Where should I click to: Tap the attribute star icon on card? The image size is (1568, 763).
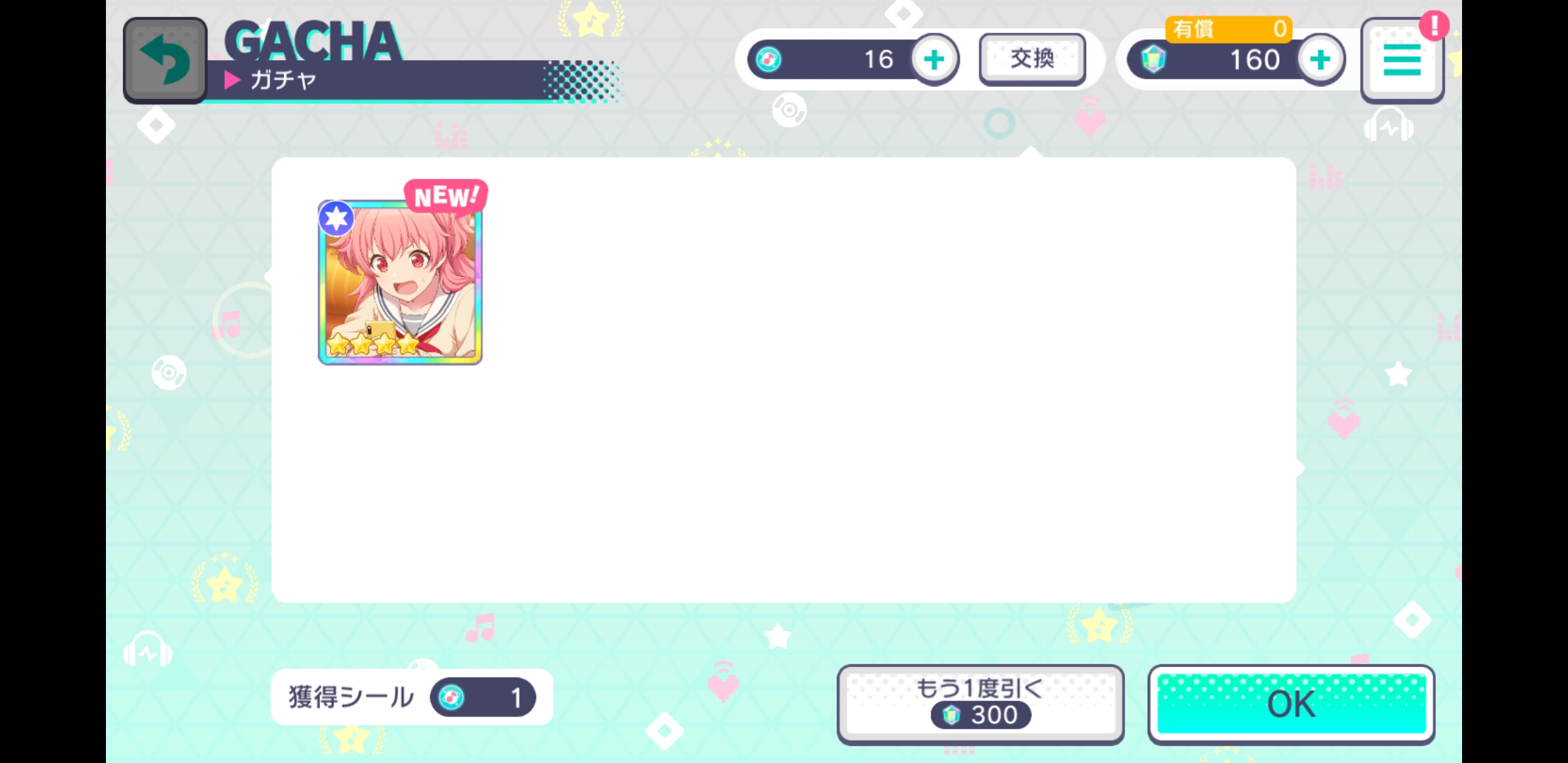336,218
